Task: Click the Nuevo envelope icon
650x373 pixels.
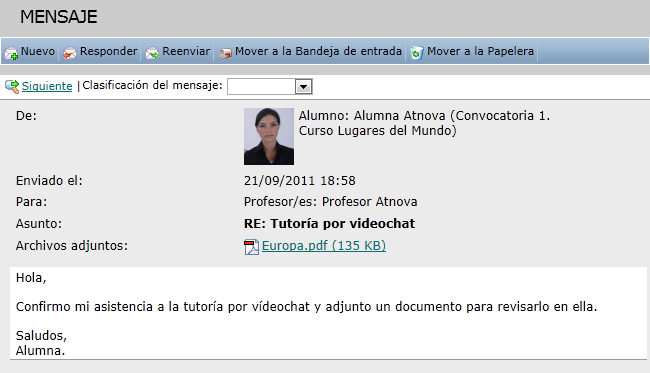Action: click(x=11, y=53)
